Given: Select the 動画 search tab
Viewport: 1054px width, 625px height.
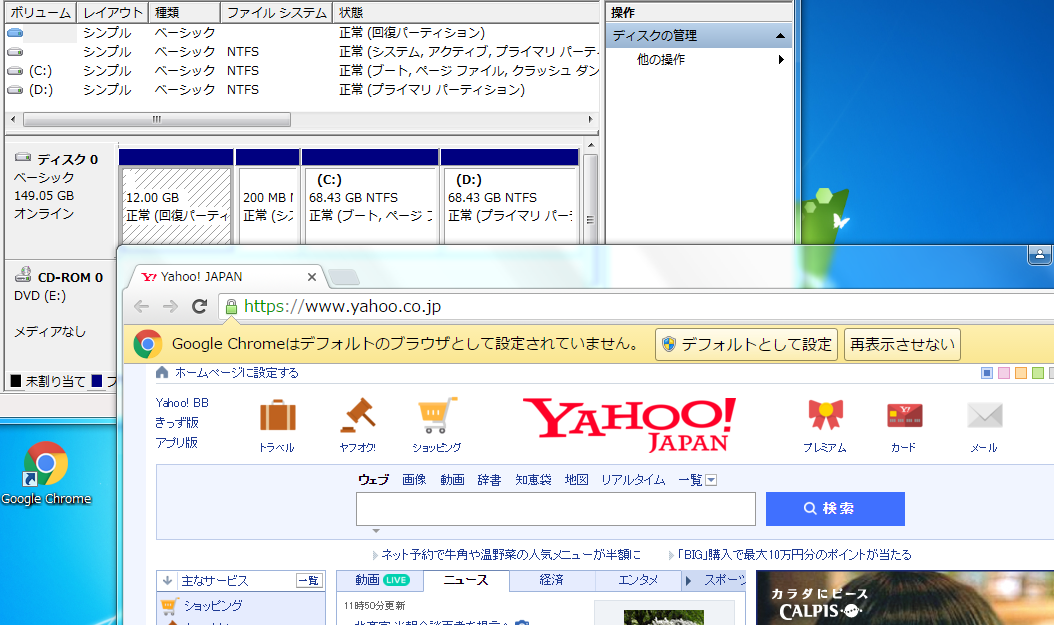Looking at the screenshot, I should coord(452,480).
